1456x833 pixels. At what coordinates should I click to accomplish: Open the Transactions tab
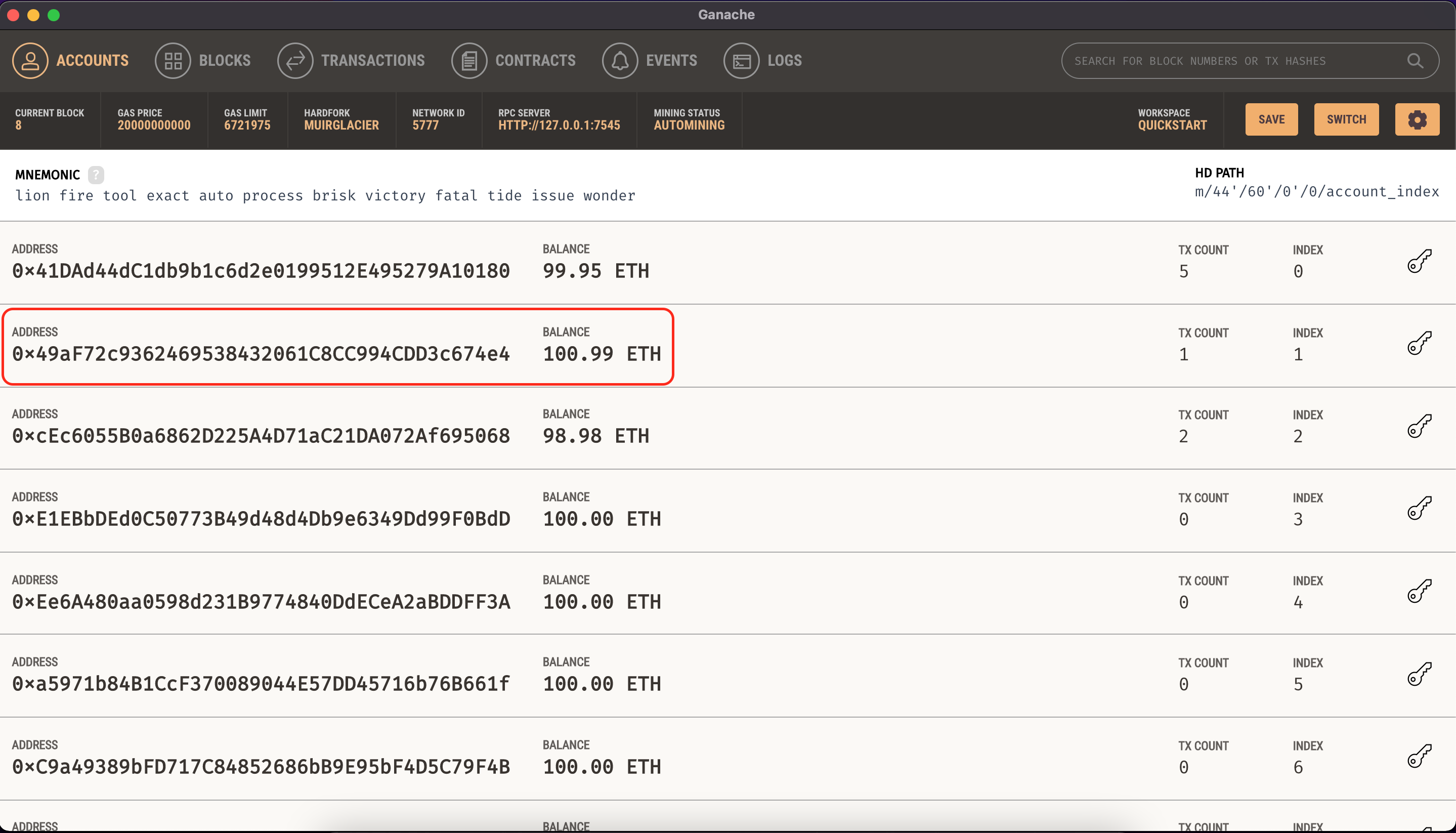click(x=351, y=61)
